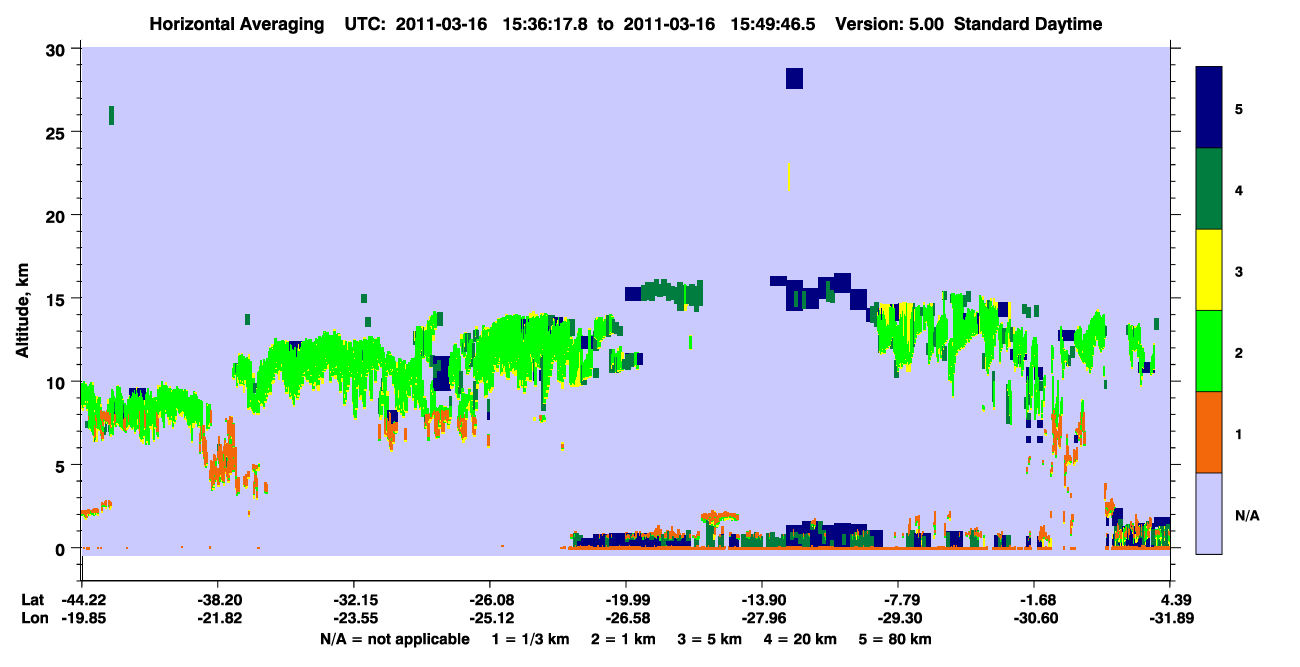The width and height of the screenshot is (1300, 667).
Task: Click the small dark green mark near 26 km
Action: [x=111, y=115]
